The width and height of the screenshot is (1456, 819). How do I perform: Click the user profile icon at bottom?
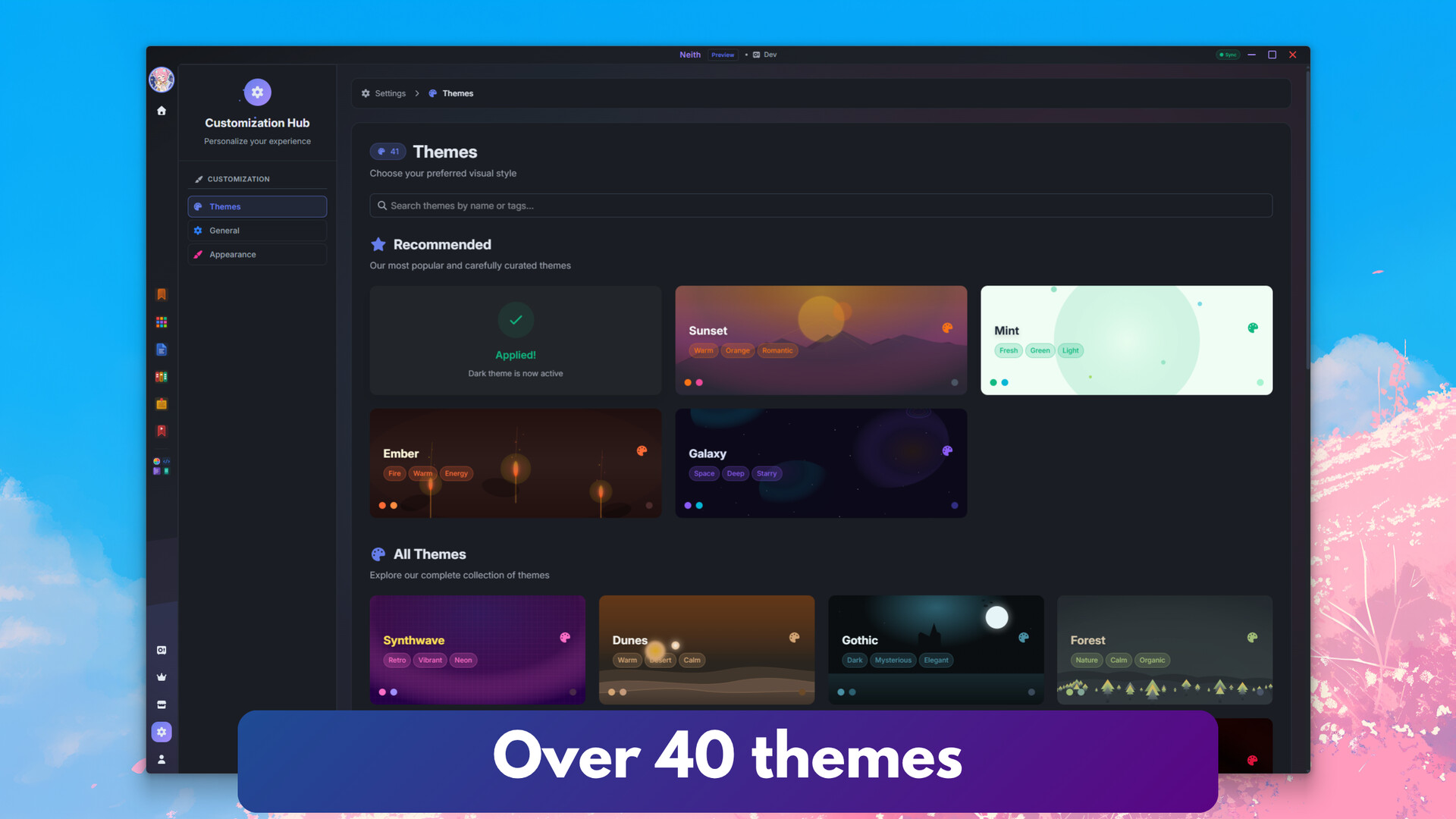coord(162,759)
